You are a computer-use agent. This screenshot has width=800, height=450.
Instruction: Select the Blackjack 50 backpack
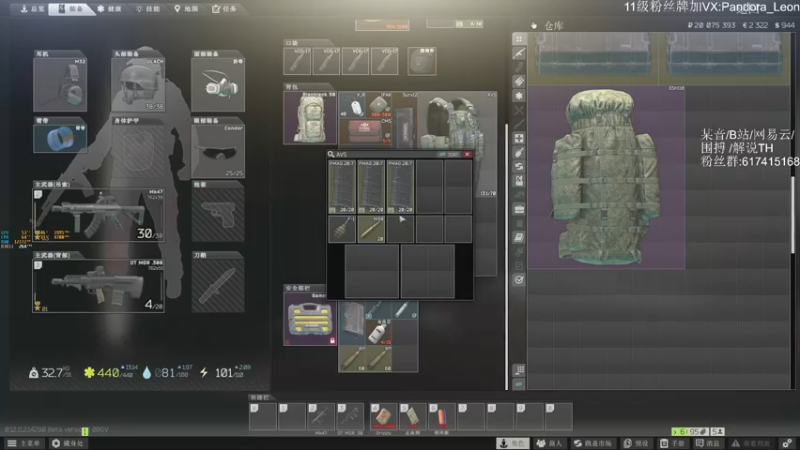coord(310,118)
